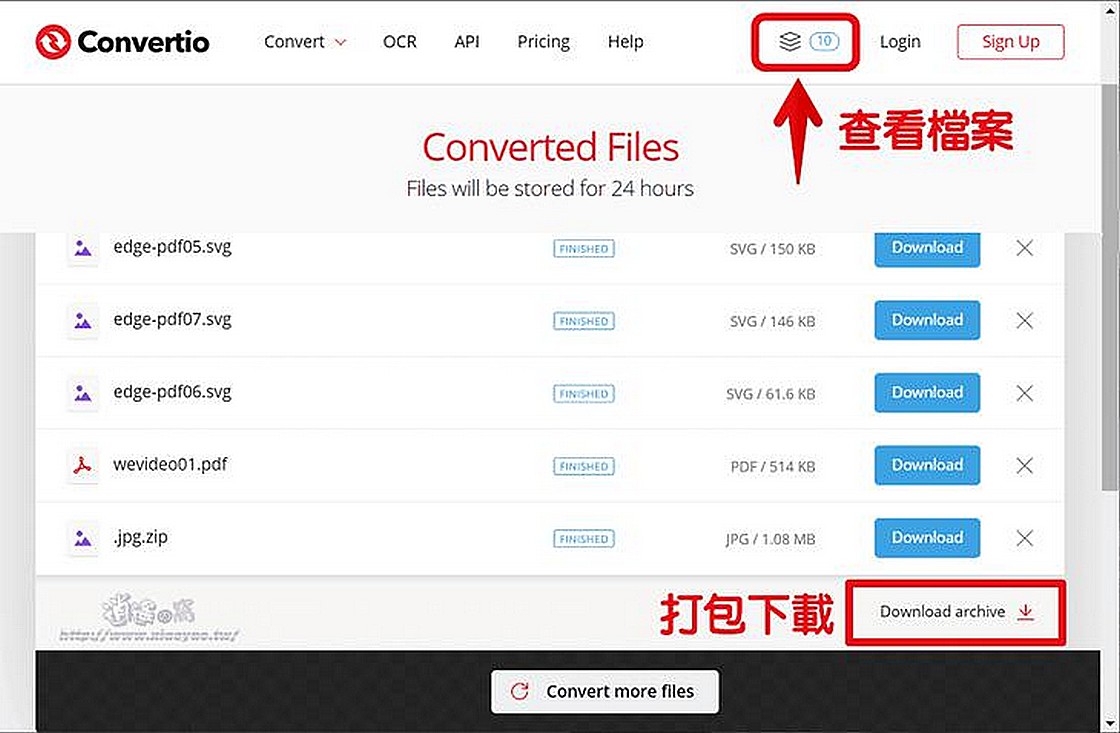Click the Convertio logo icon

click(53, 42)
